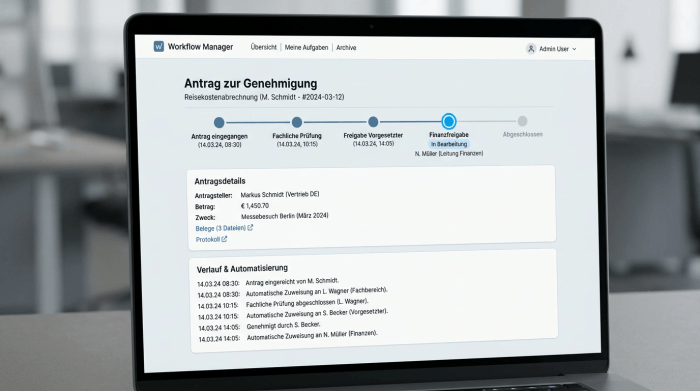Image resolution: width=700 pixels, height=391 pixels.
Task: Click log entry Genehmigt durch S. Becker
Action: (283, 325)
